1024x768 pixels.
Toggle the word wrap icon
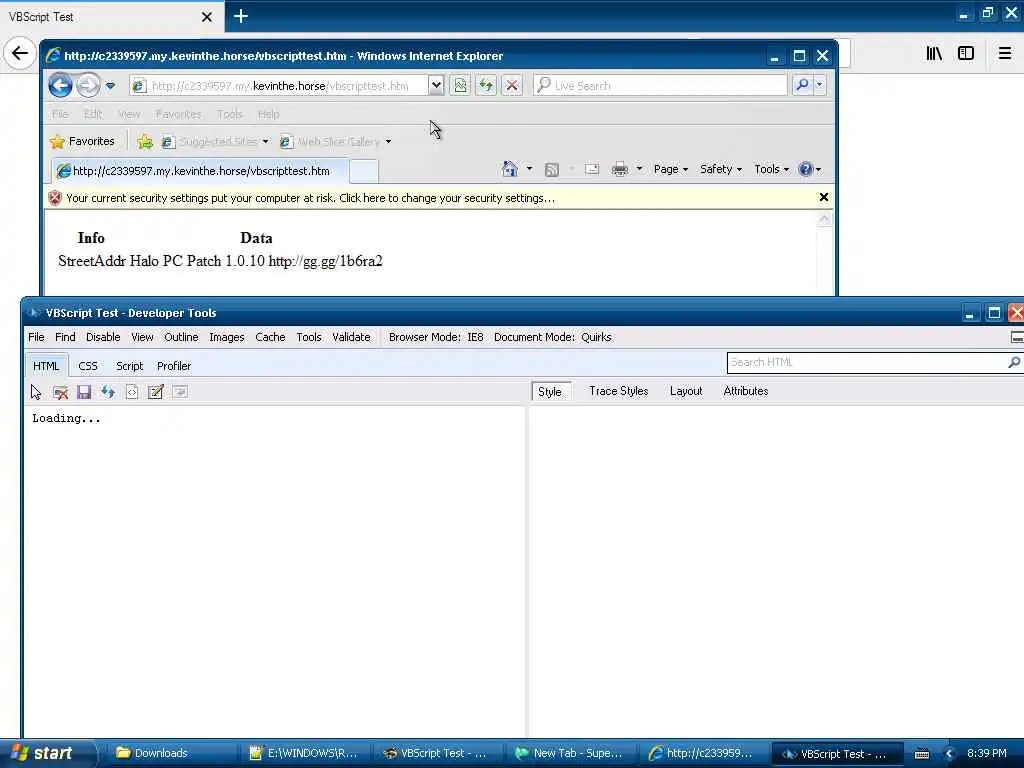pos(180,392)
